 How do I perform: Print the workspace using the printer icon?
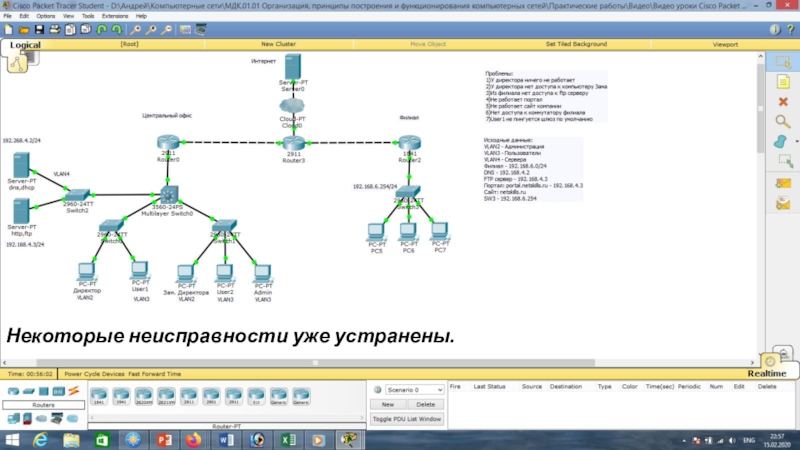point(55,30)
